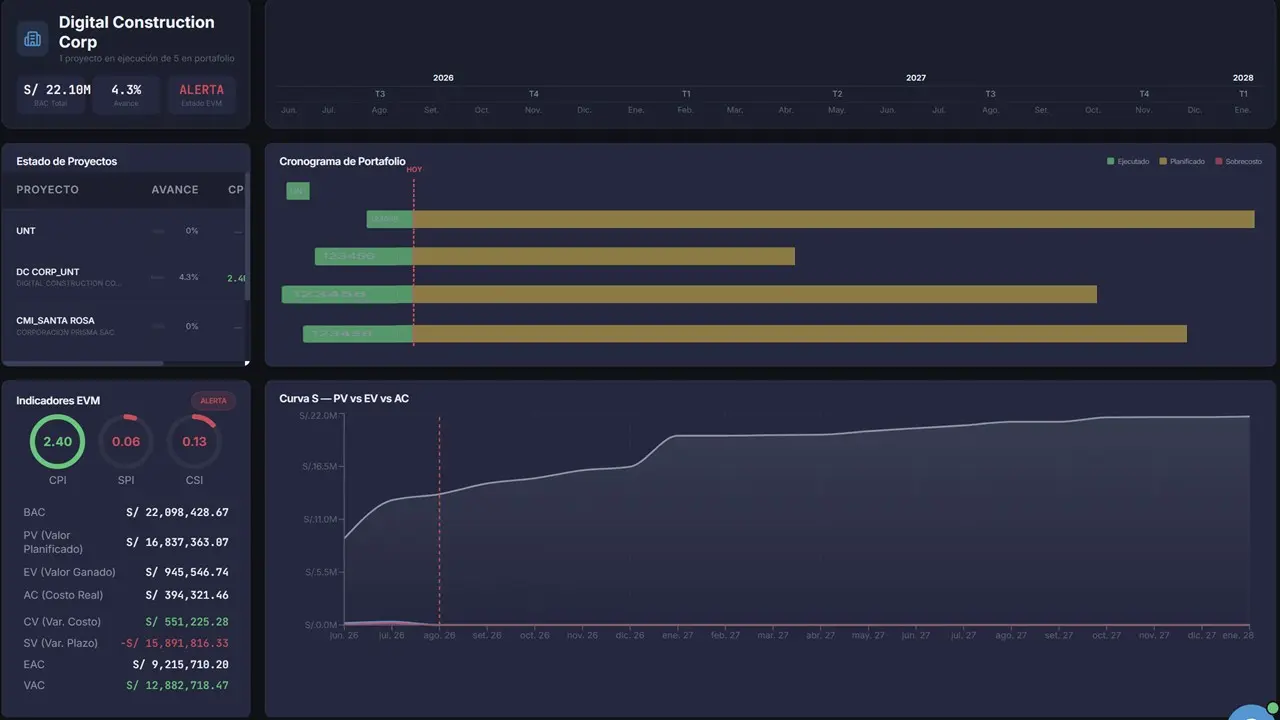Click the Indicadores EVM panel title
Screen dimensions: 1280x720
(x=58, y=400)
